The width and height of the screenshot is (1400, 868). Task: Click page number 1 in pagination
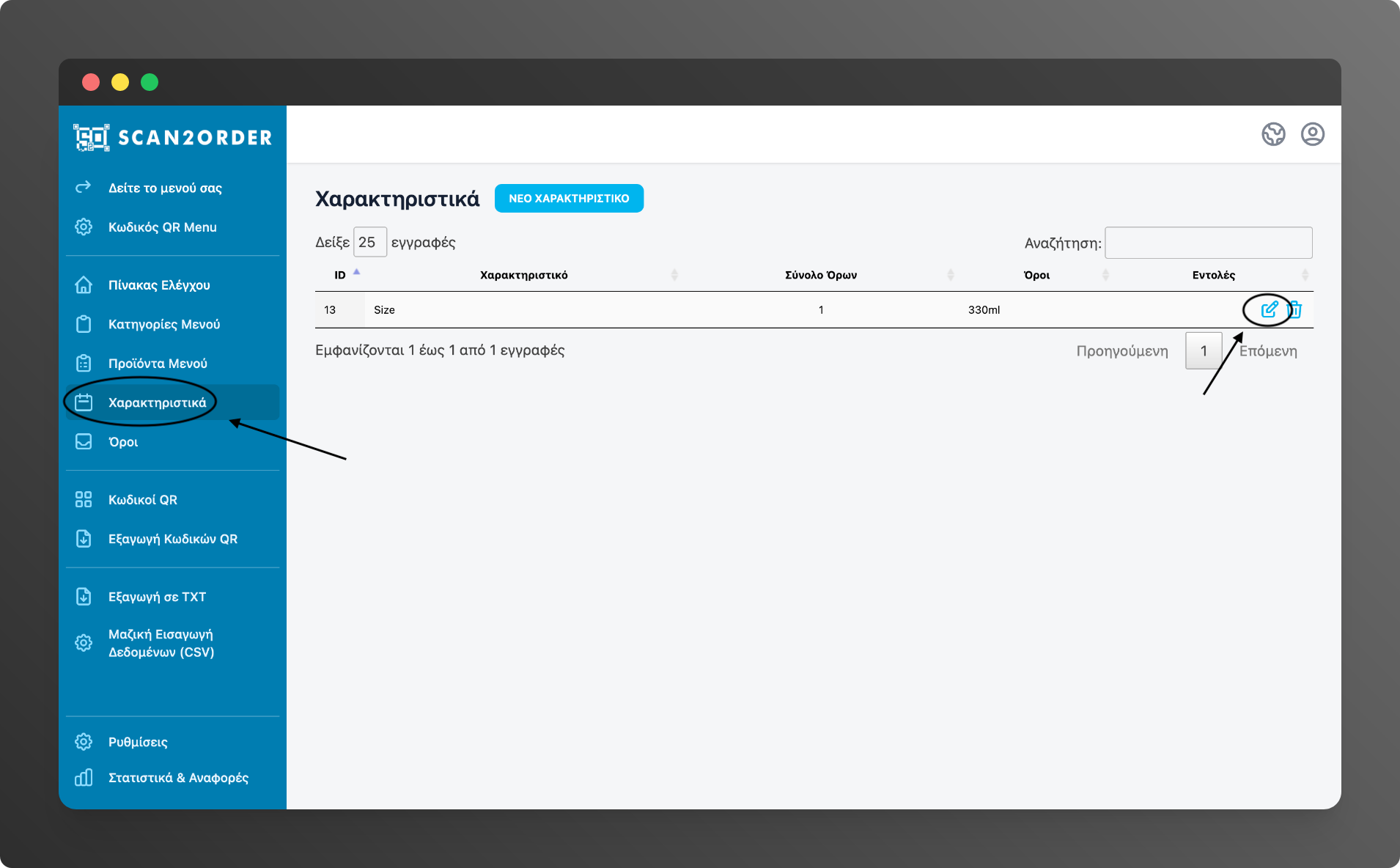click(1203, 351)
